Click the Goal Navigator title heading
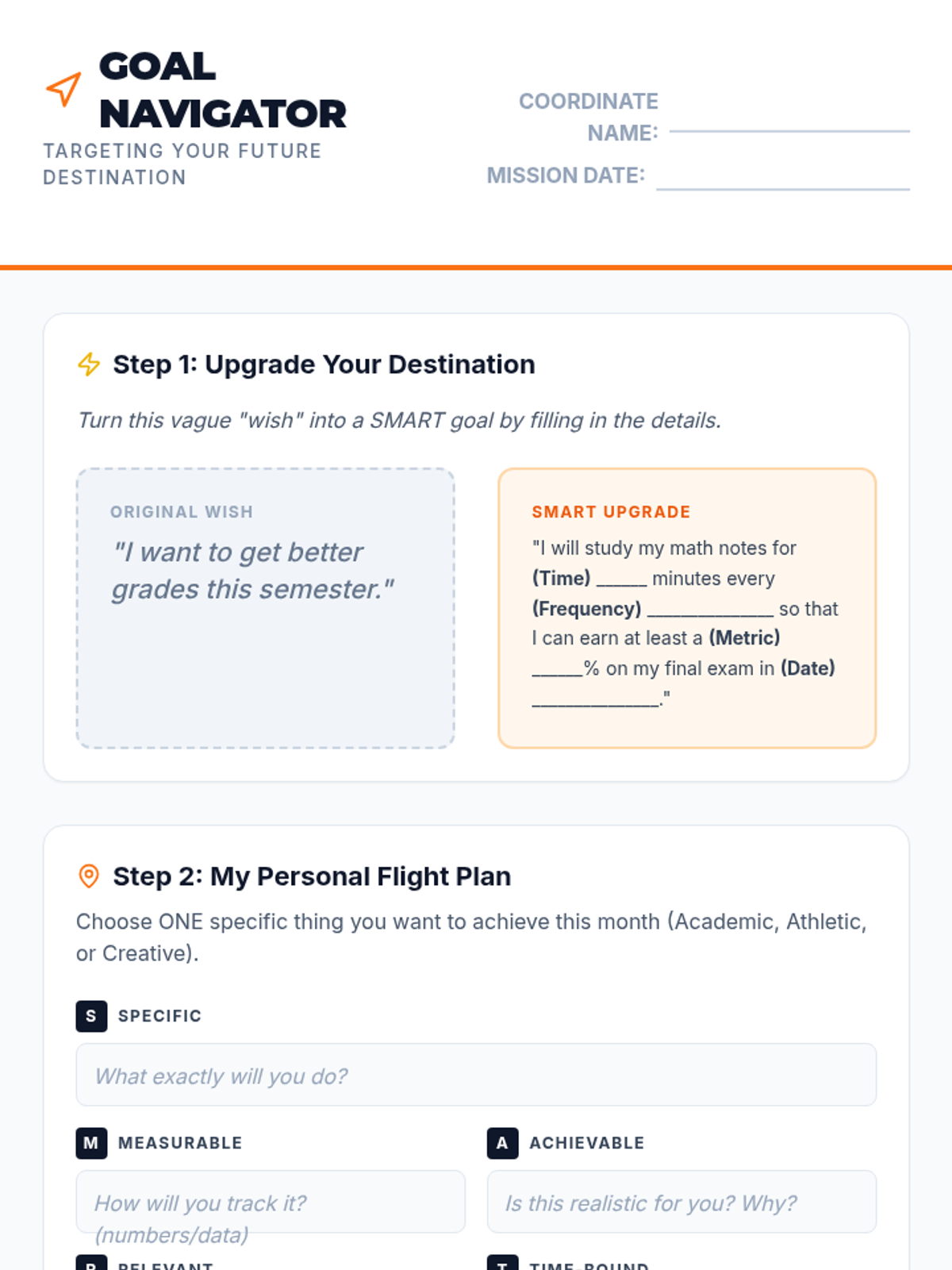952x1270 pixels. click(222, 90)
